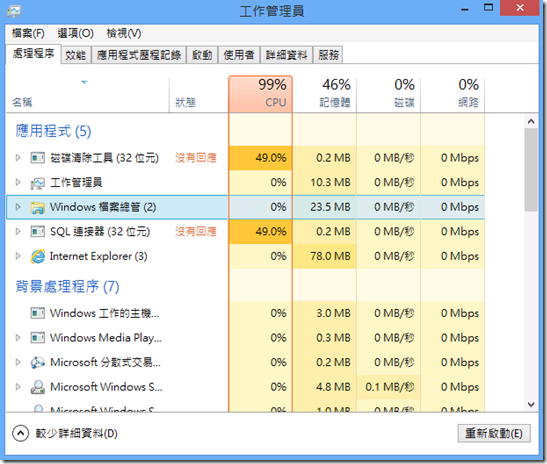Sort by the 0% 網路 column header
The image size is (547, 464).
(x=453, y=95)
